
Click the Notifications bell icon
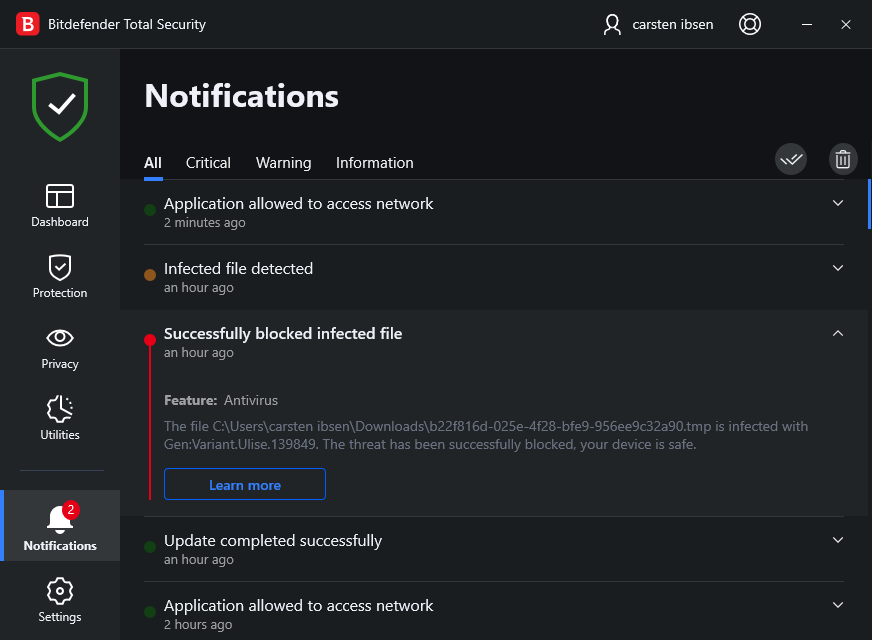point(60,520)
